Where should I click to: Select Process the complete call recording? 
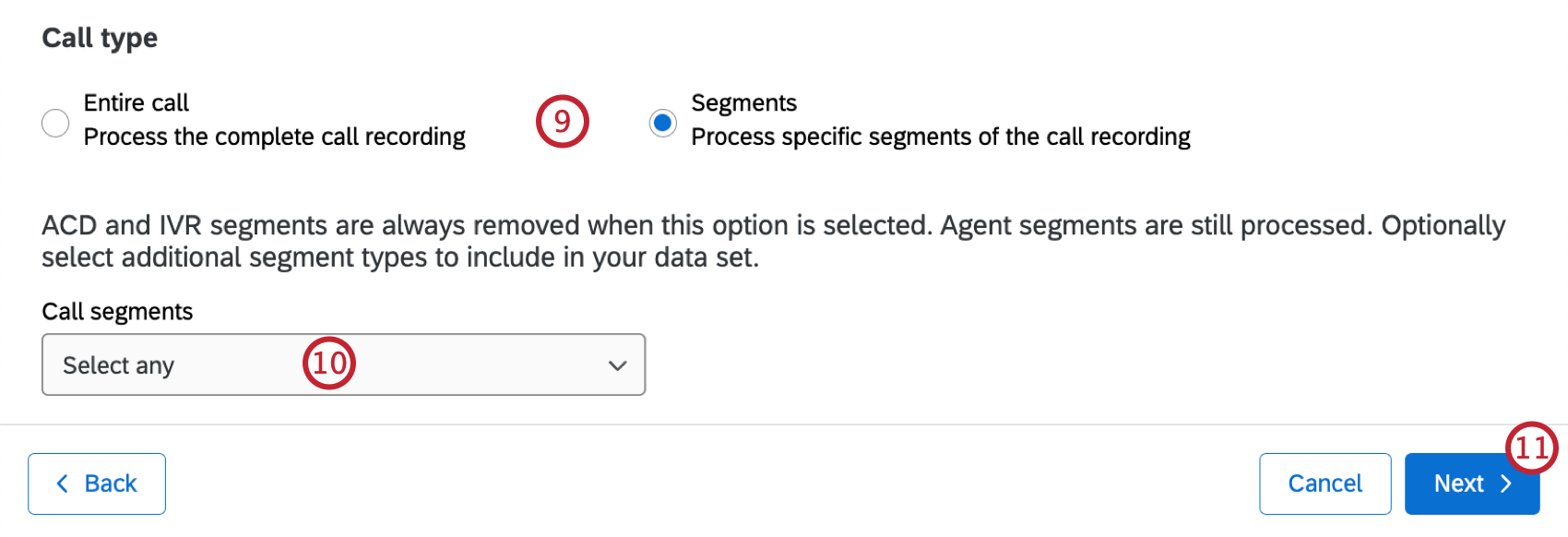[x=274, y=137]
